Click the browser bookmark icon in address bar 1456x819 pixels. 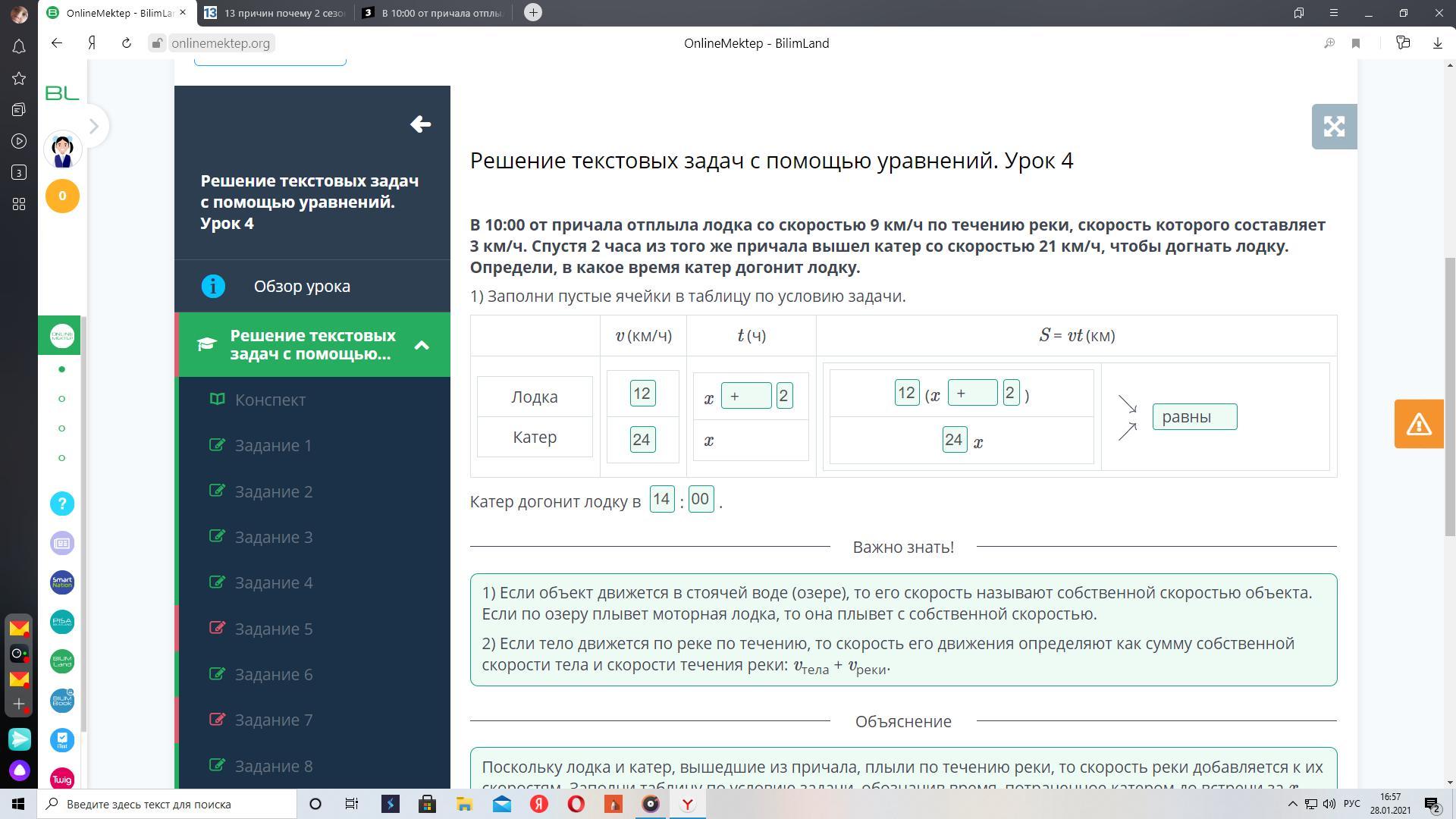tap(1355, 43)
